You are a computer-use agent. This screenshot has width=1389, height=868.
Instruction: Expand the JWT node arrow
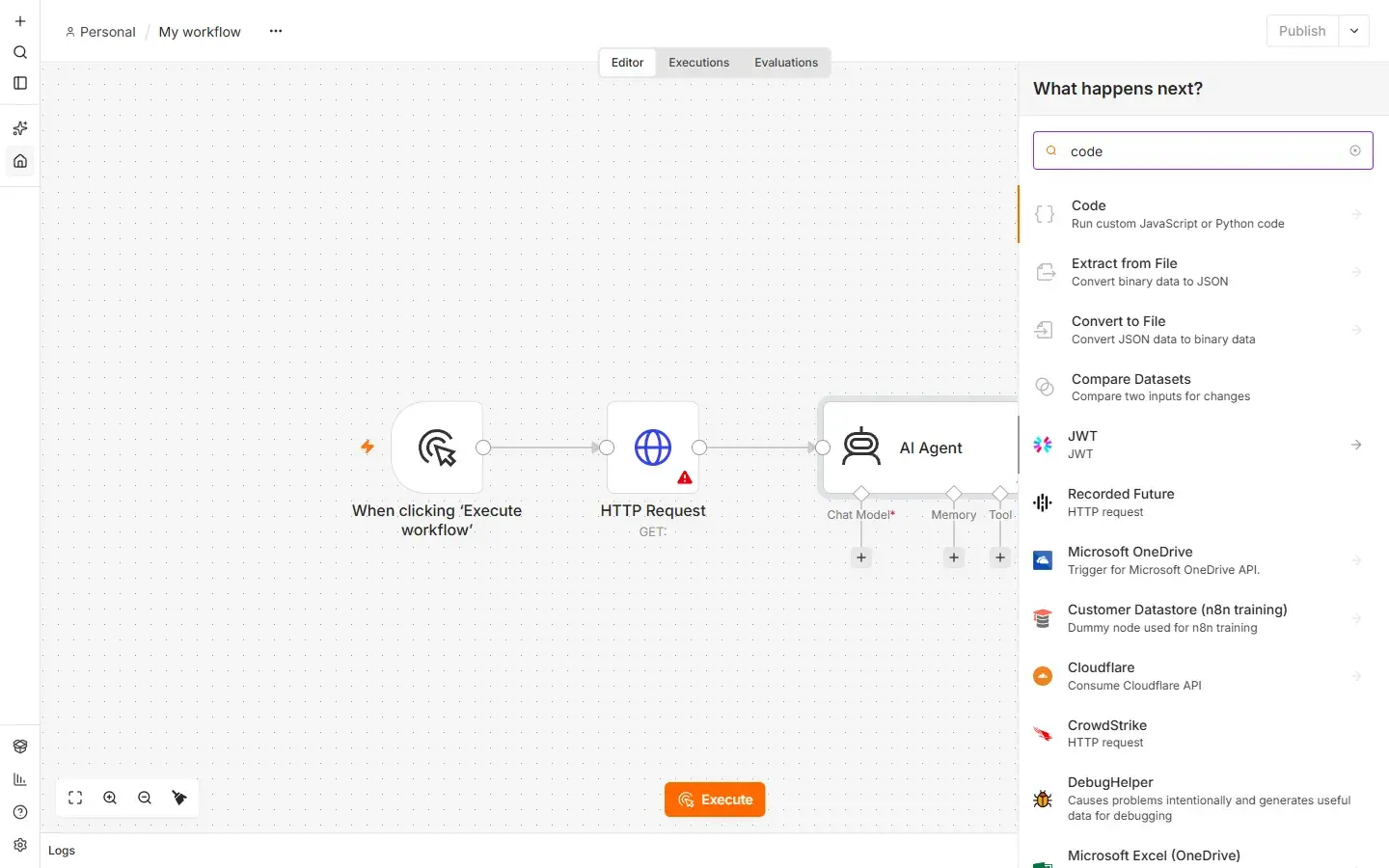coord(1356,445)
